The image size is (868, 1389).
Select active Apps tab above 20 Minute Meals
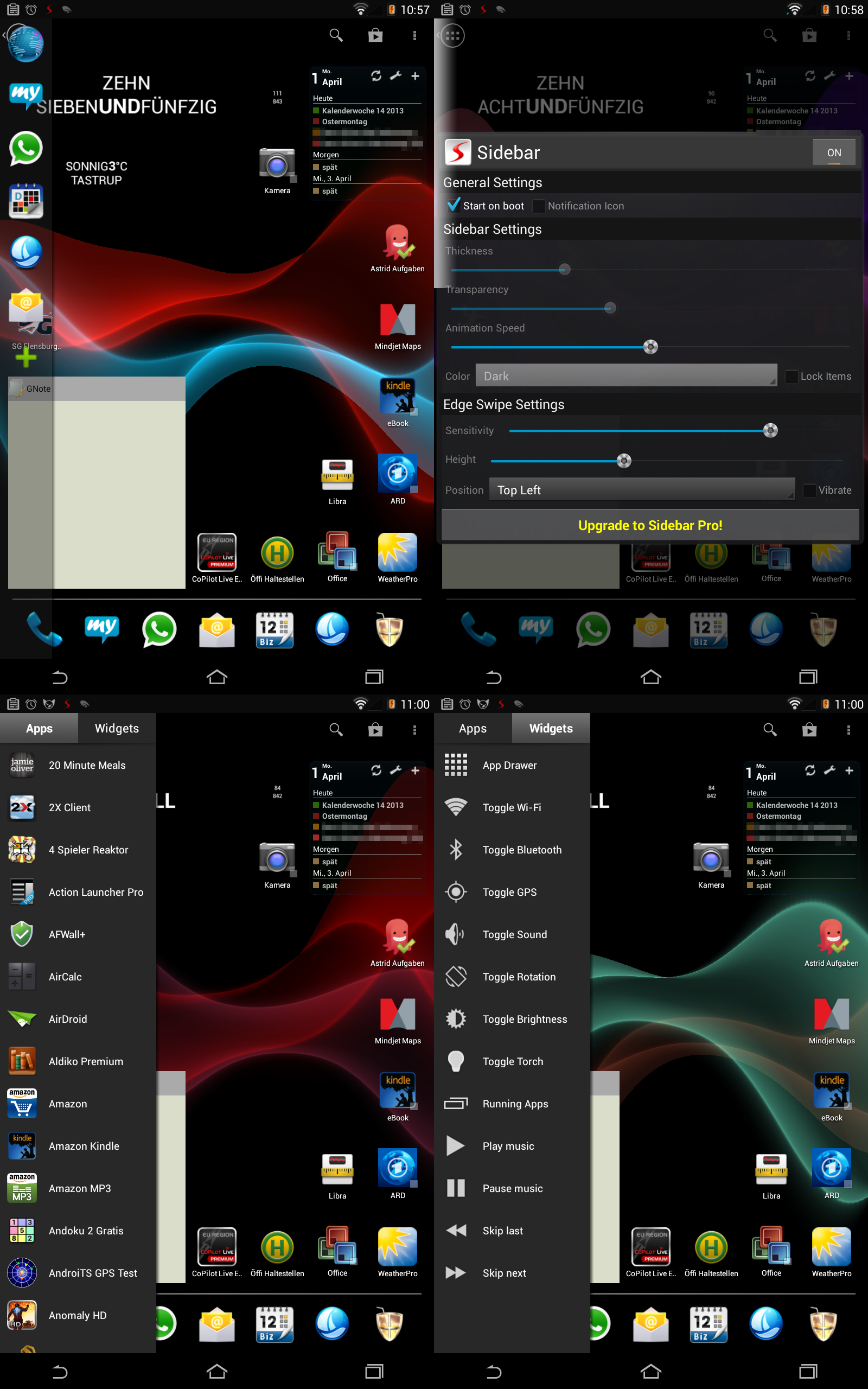pyautogui.click(x=39, y=728)
